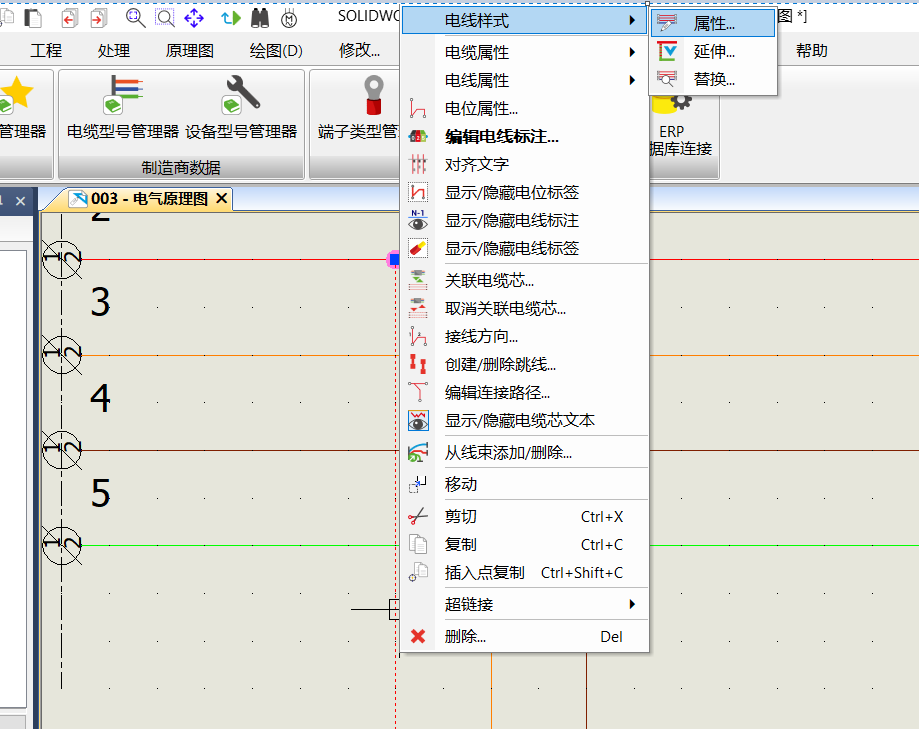Click the binoculars search icon
This screenshot has width=919, height=729.
(260, 18)
